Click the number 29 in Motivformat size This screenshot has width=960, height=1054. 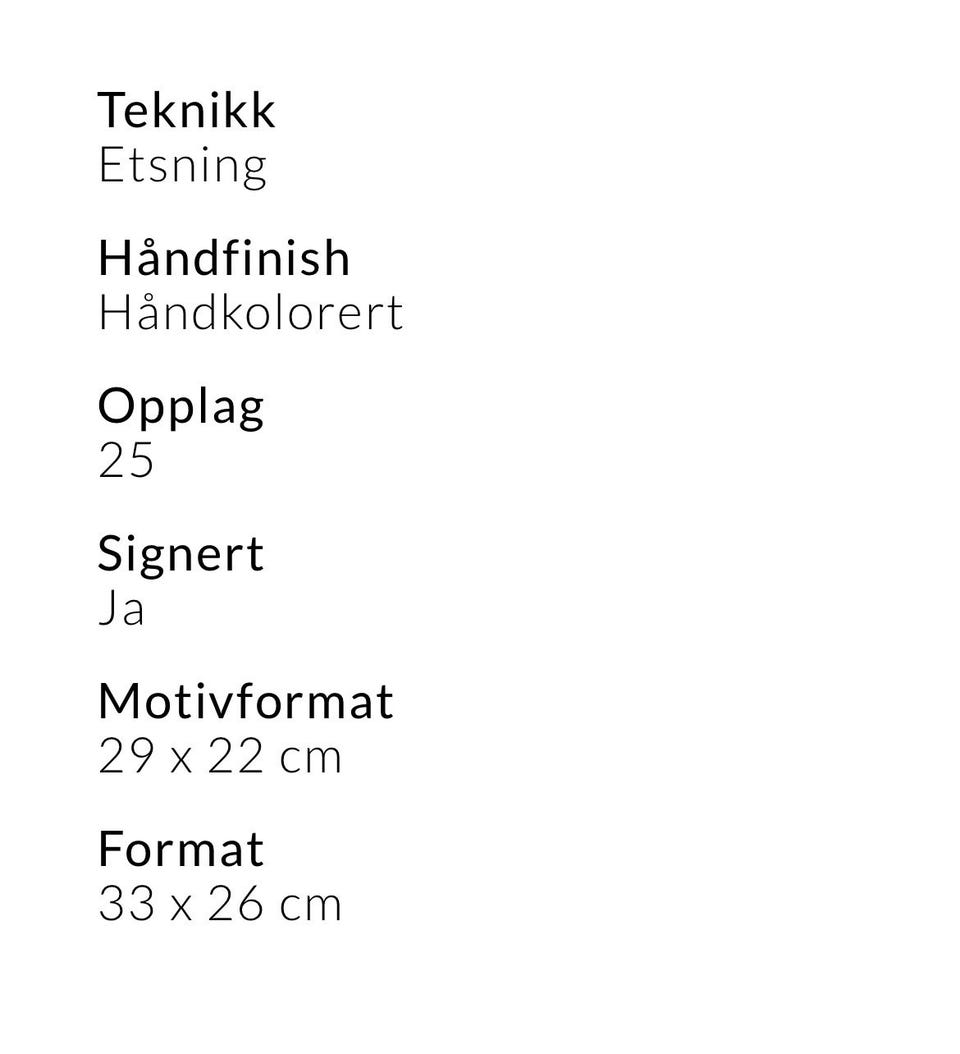point(126,756)
